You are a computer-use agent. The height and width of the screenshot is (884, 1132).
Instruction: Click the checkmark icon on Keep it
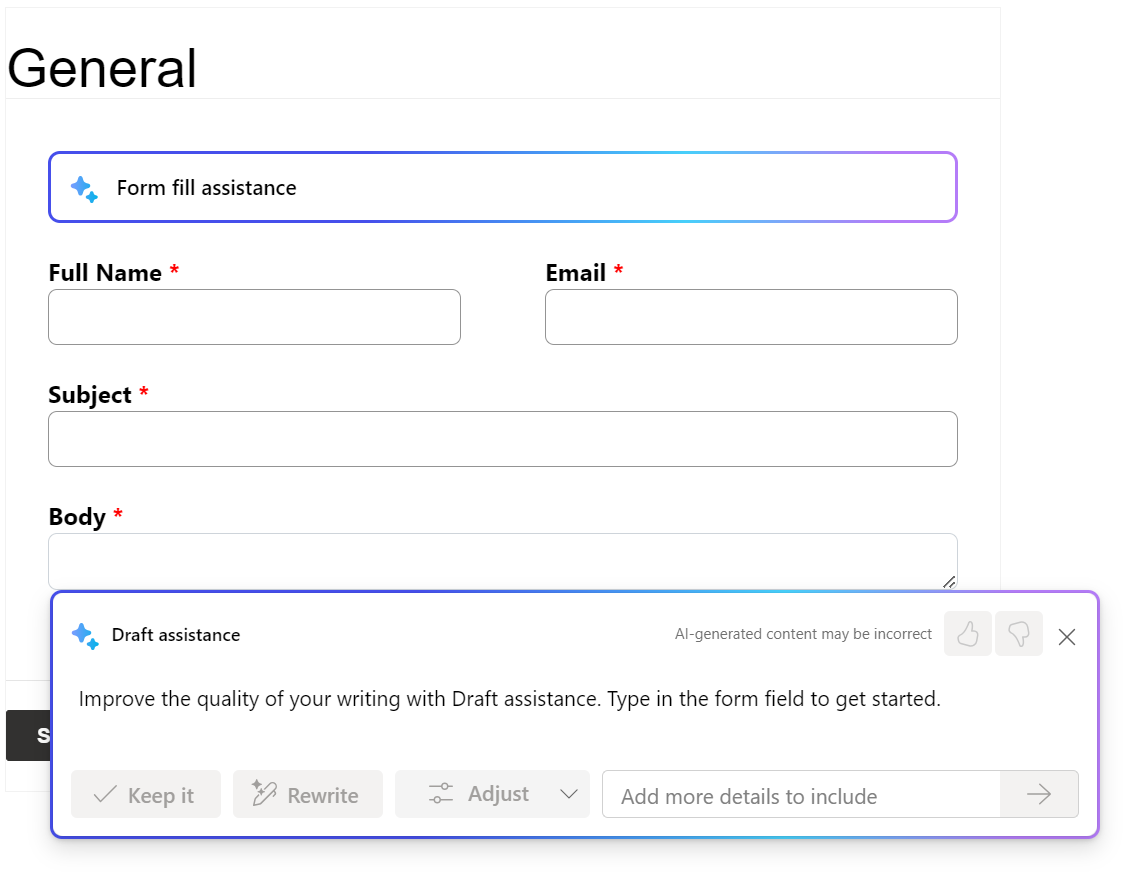(x=104, y=794)
